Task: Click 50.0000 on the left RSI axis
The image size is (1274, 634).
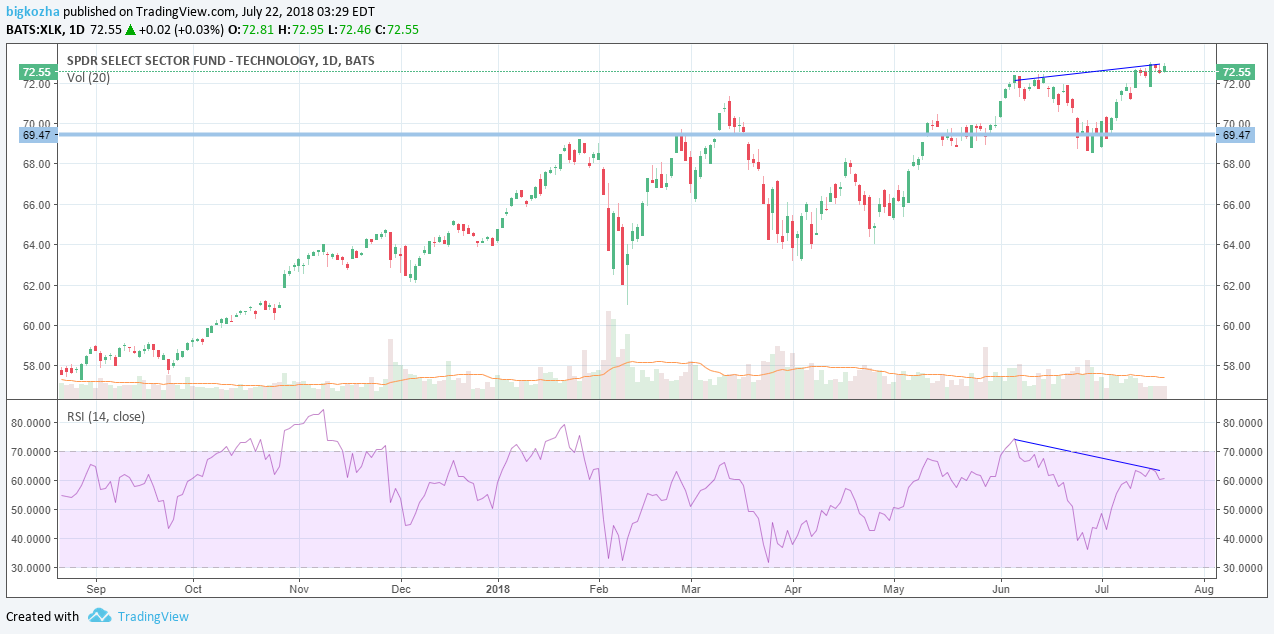Action: click(31, 510)
